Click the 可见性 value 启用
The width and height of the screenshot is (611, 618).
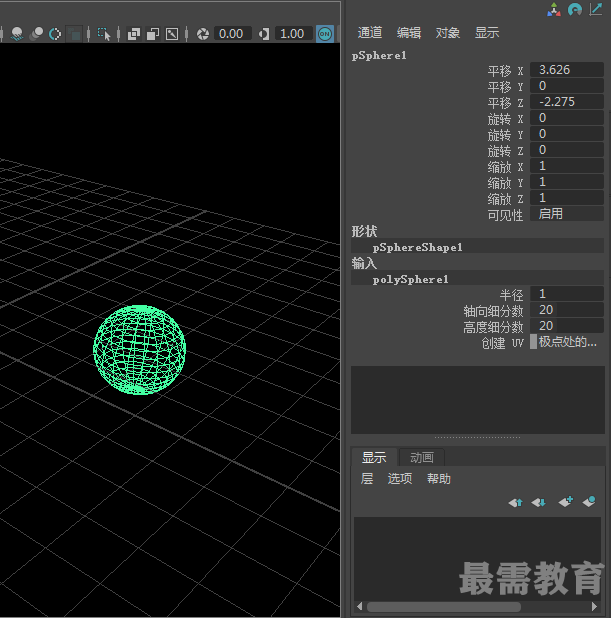coord(566,214)
